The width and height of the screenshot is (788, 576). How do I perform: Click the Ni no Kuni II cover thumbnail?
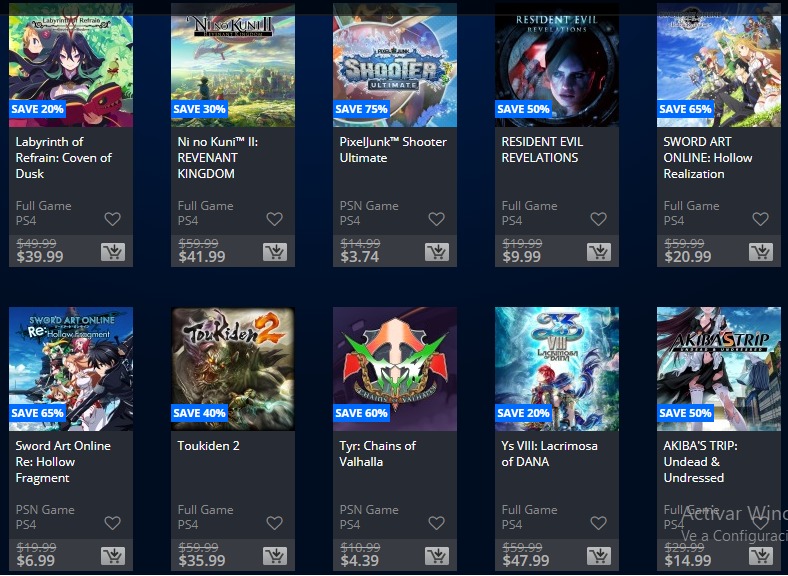[233, 65]
